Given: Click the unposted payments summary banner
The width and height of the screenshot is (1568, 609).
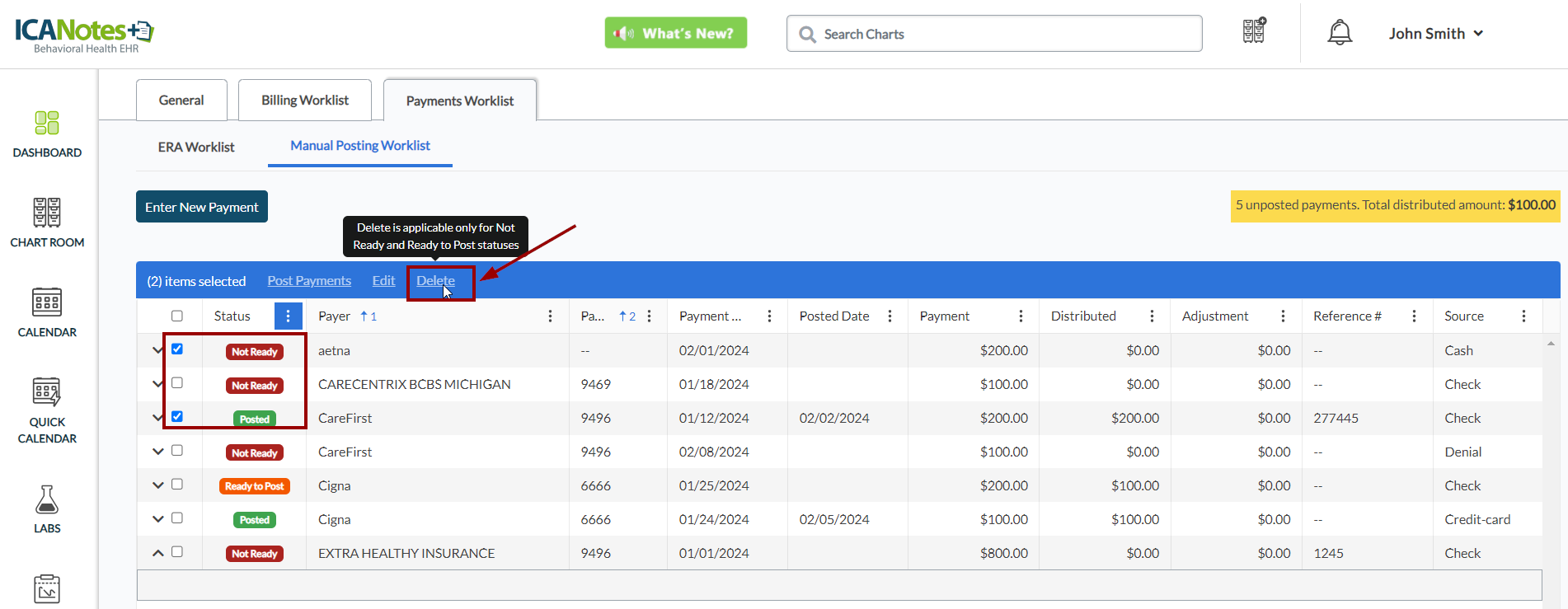Looking at the screenshot, I should [1396, 205].
